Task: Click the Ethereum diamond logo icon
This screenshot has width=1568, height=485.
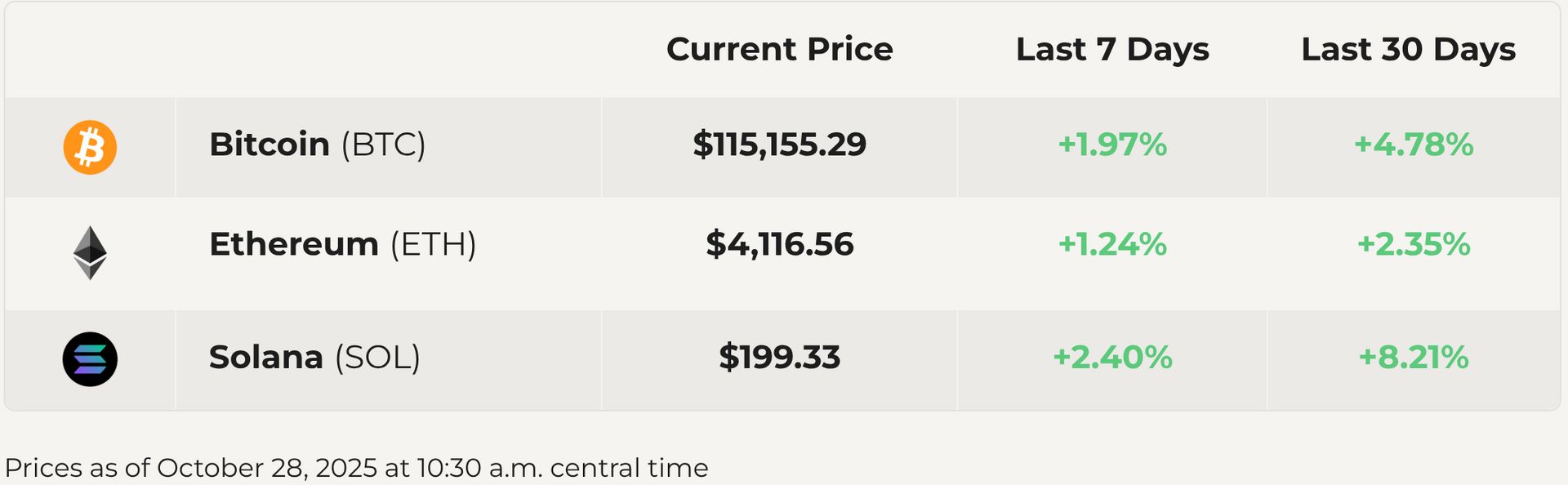Action: click(90, 253)
